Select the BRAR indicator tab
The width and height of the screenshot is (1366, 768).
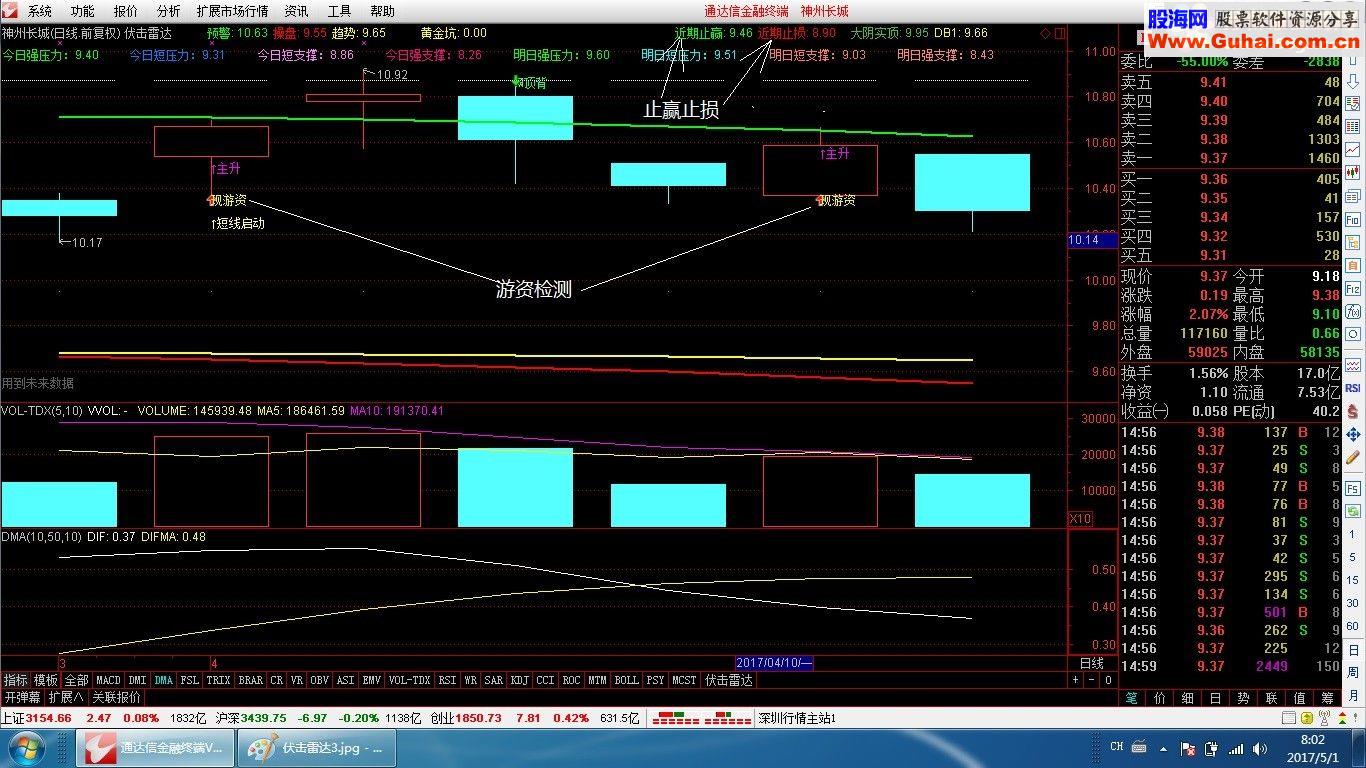click(250, 680)
